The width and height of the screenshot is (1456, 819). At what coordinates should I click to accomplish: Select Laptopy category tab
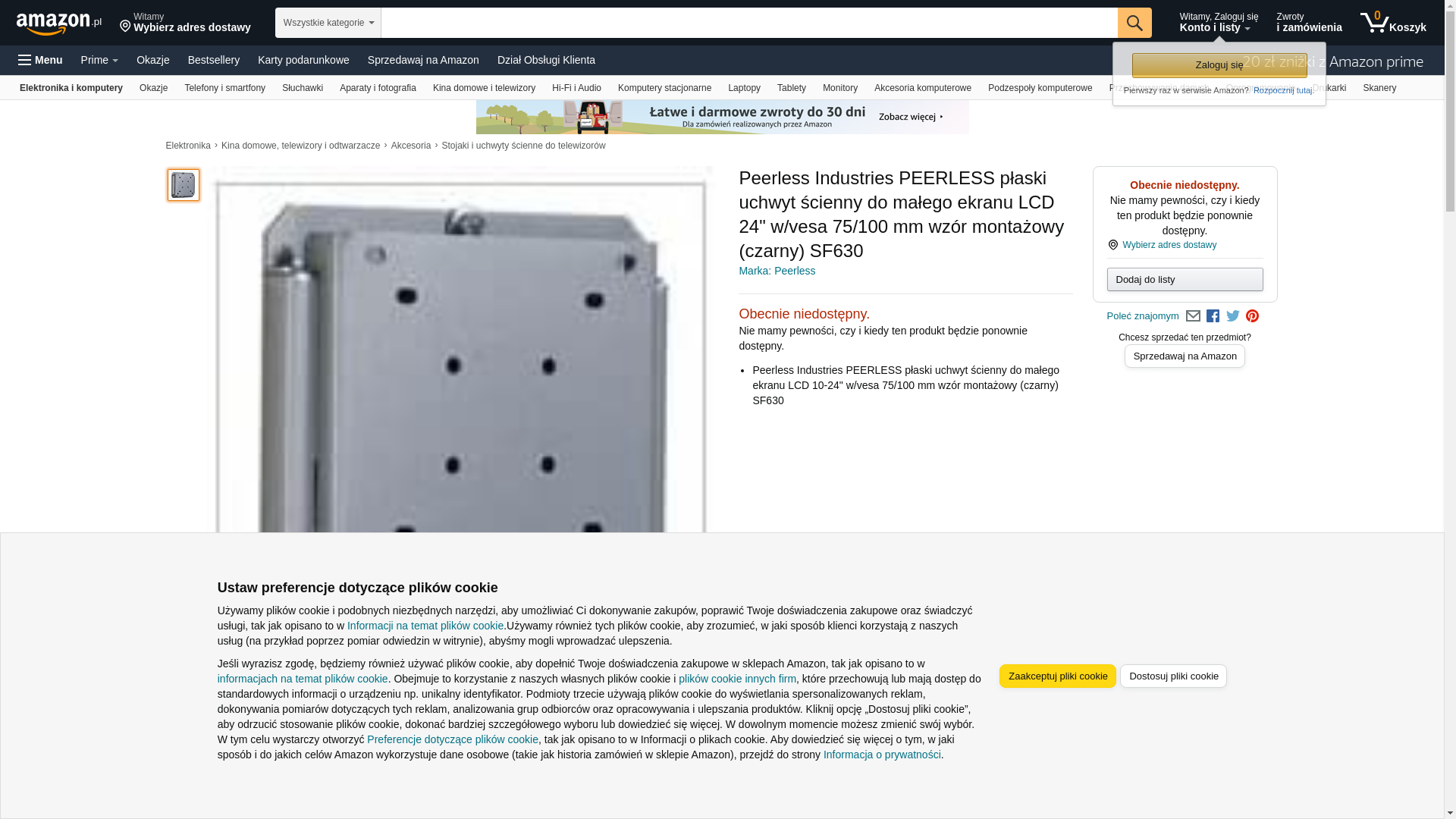click(744, 88)
